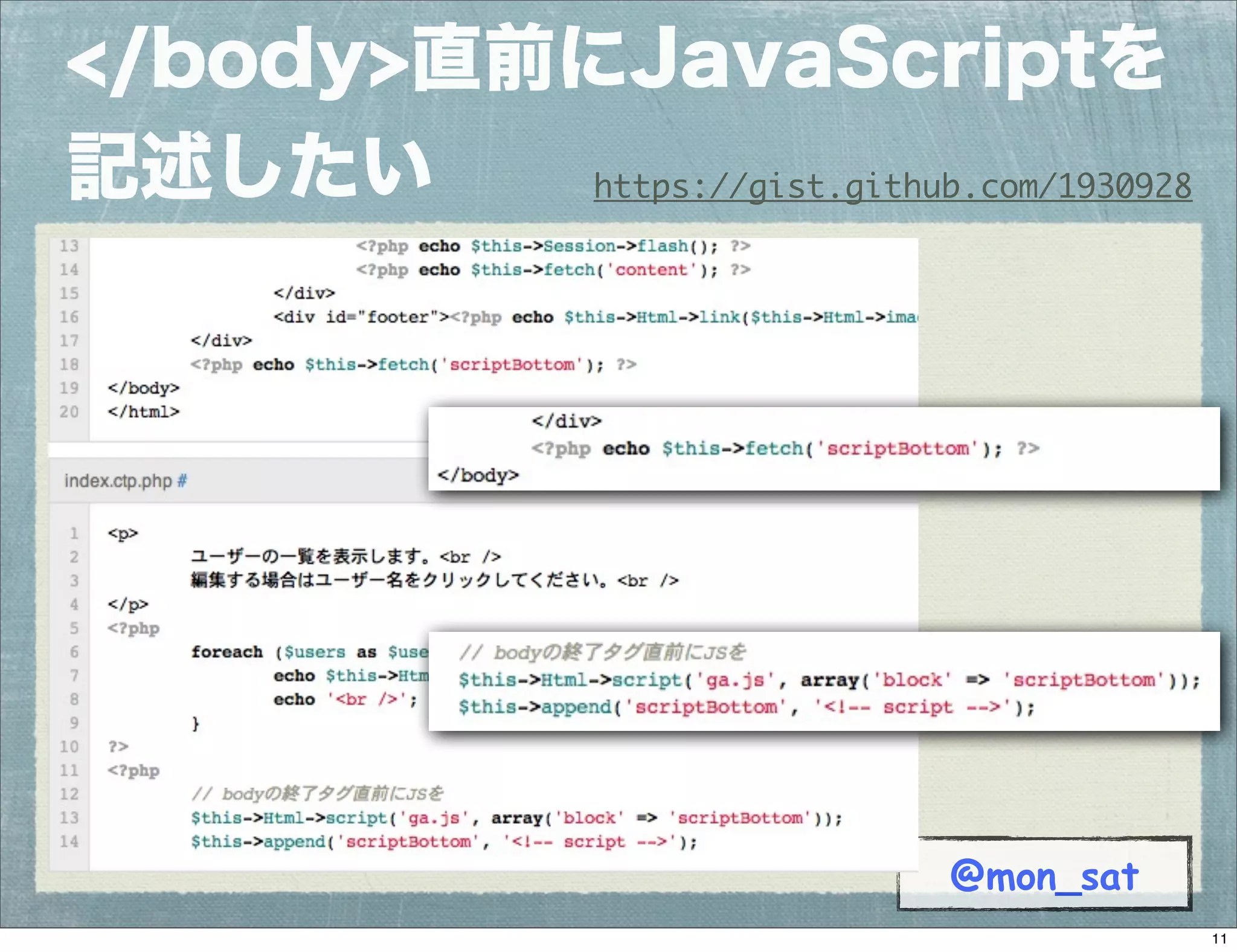
Task: Select the fetch('content') code on line 14
Action: tap(553, 270)
